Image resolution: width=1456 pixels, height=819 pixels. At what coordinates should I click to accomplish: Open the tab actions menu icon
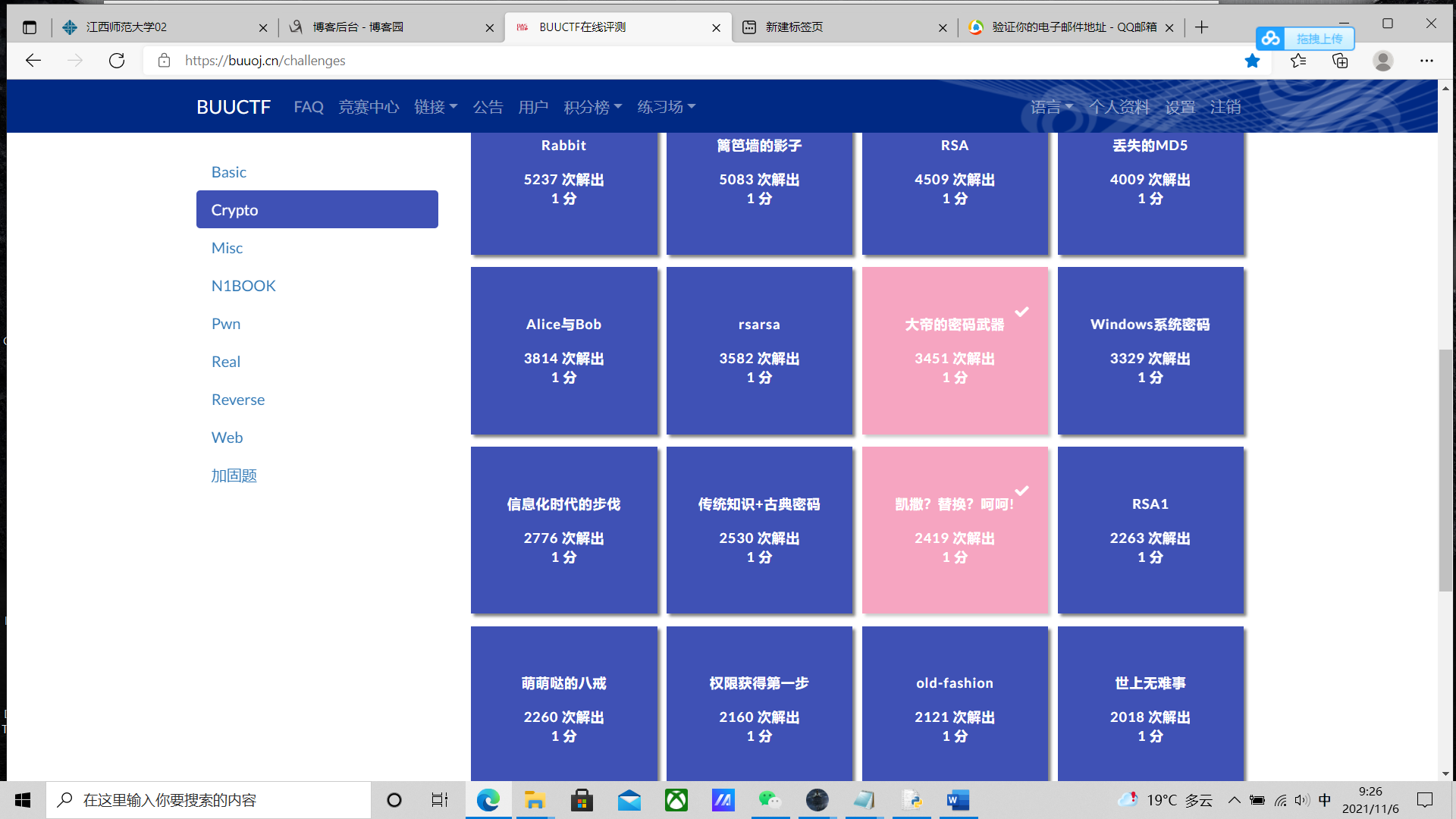pos(30,27)
